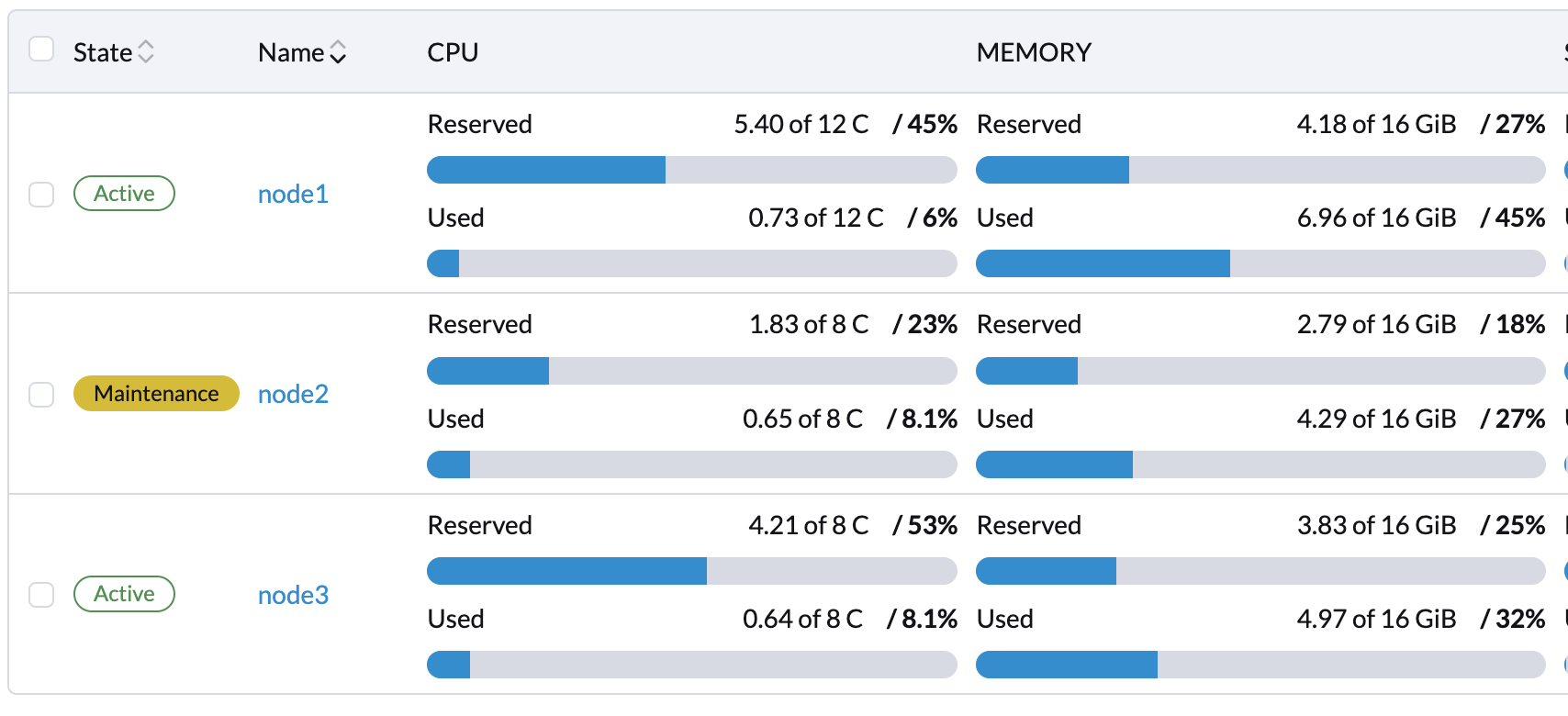Viewport: 1568px width, 716px height.
Task: Click the Used label under node2's memory stats
Action: (1004, 419)
